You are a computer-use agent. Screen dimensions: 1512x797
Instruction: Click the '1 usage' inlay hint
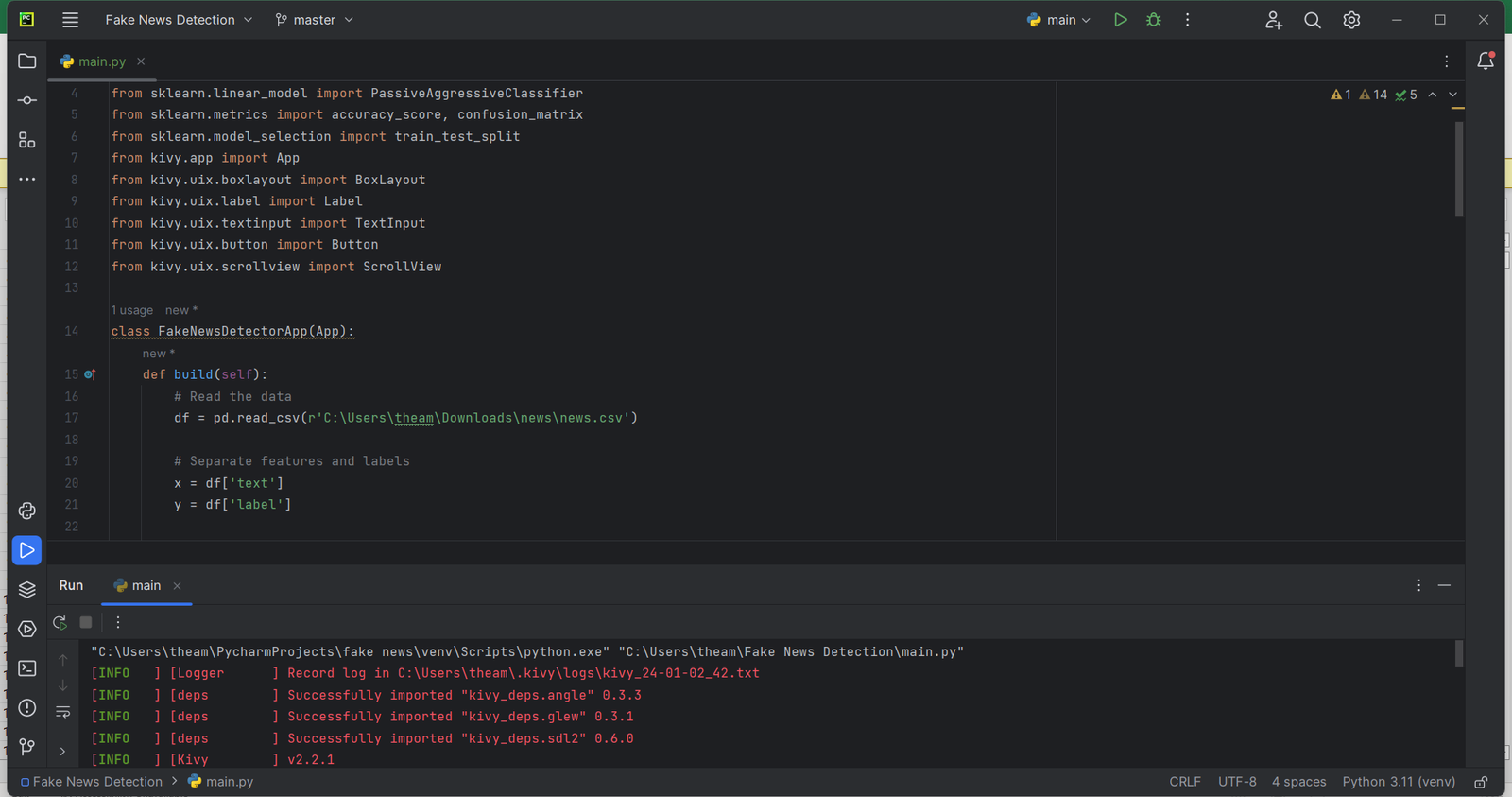coord(132,310)
